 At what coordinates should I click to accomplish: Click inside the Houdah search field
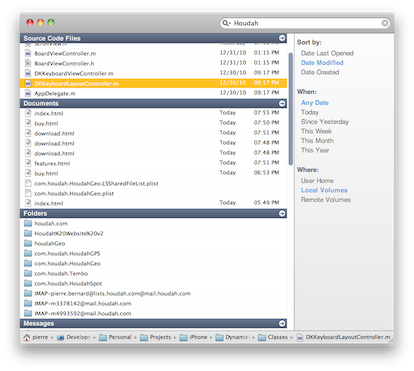coord(305,23)
